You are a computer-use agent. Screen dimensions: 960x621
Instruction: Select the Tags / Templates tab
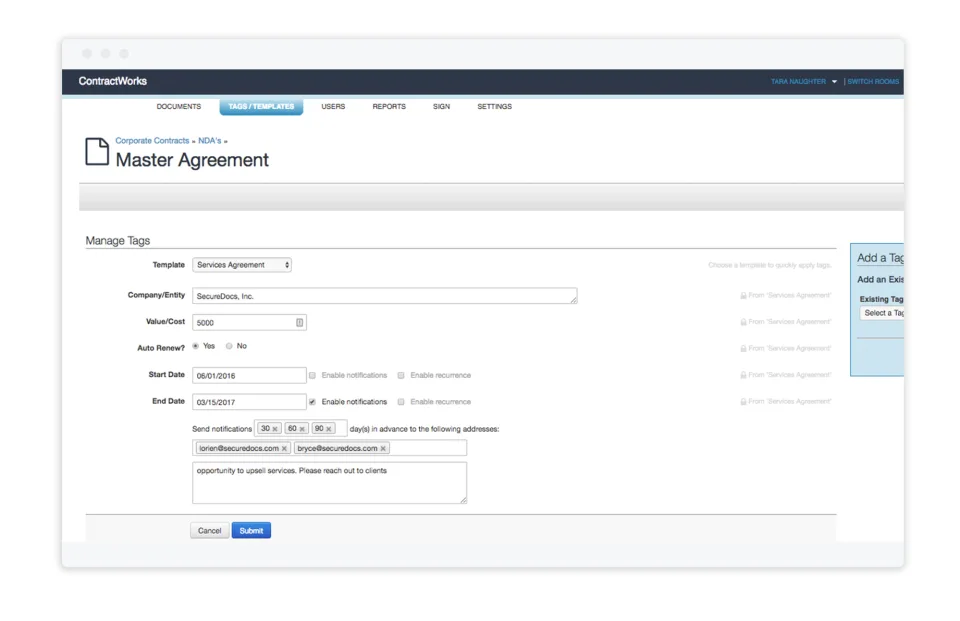261,107
